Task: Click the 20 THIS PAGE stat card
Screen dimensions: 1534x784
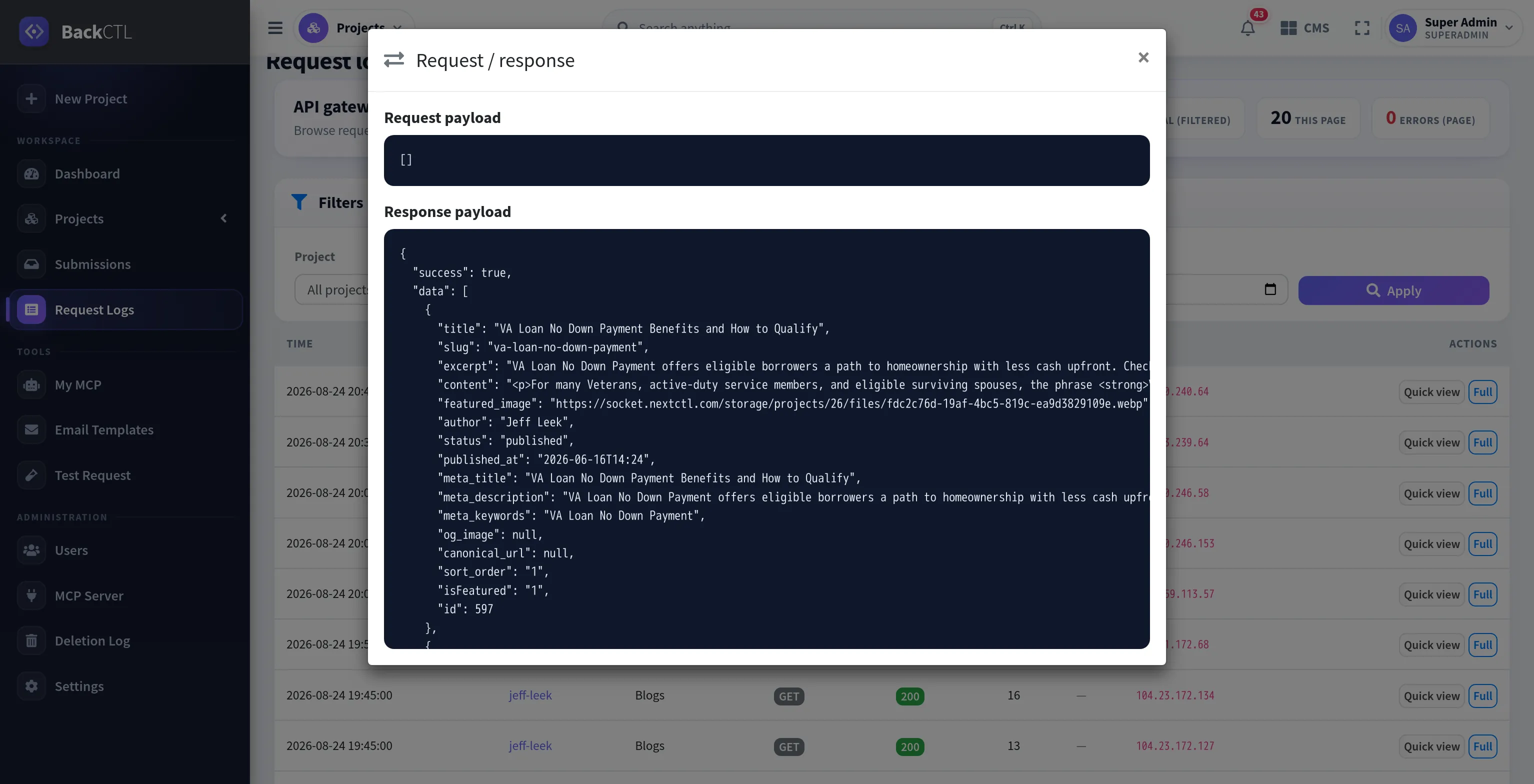Action: pos(1308,118)
